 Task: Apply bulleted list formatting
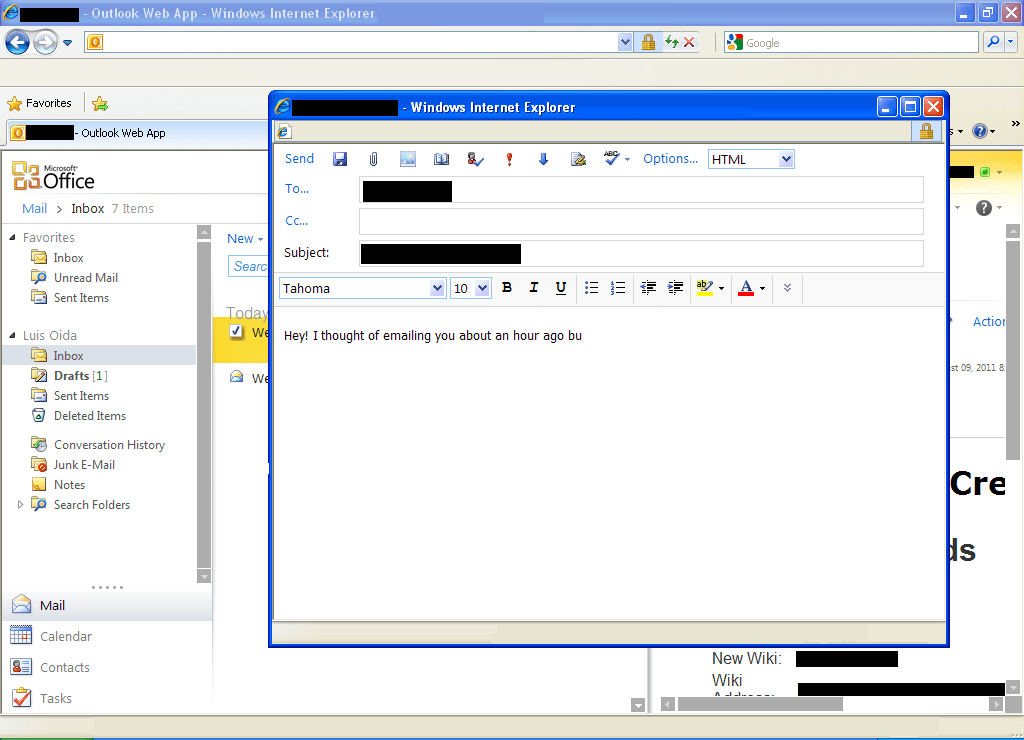[591, 288]
